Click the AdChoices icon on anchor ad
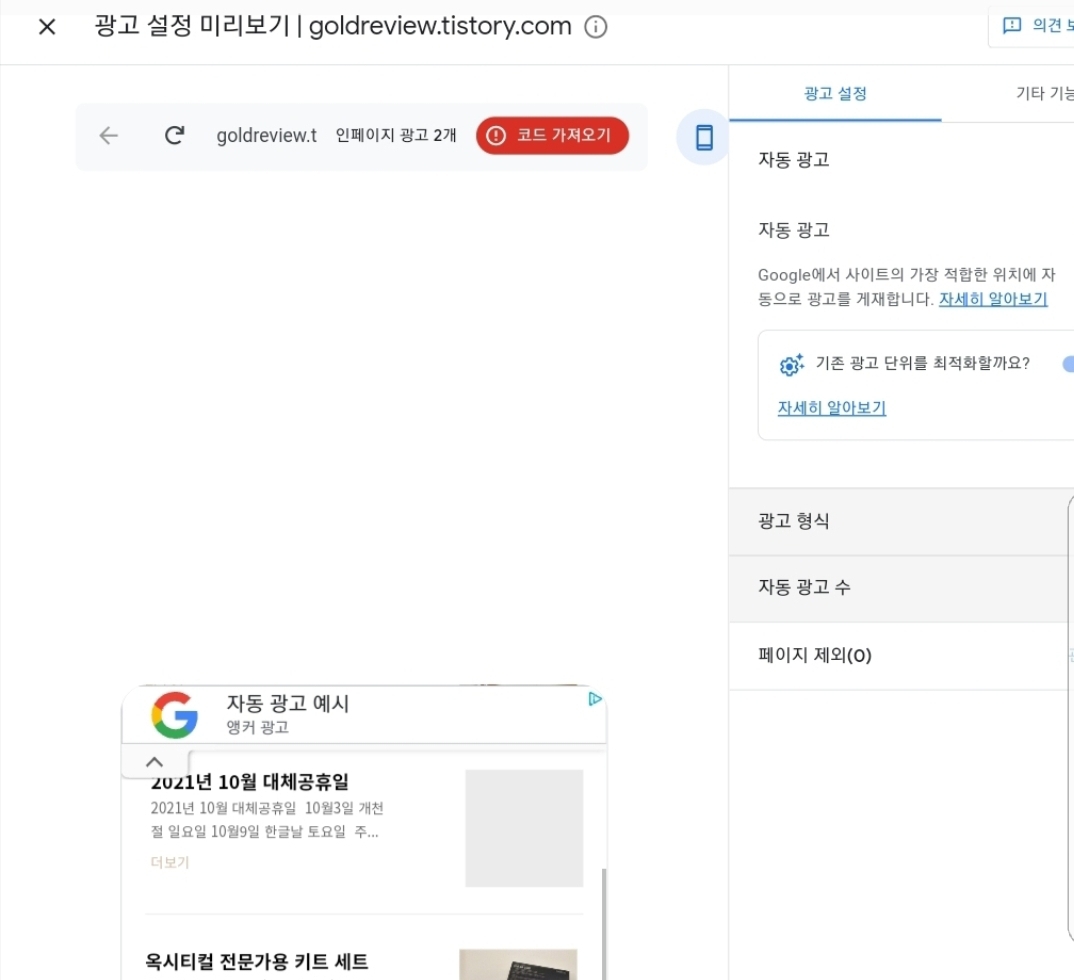This screenshot has height=980, width=1074. click(x=595, y=699)
